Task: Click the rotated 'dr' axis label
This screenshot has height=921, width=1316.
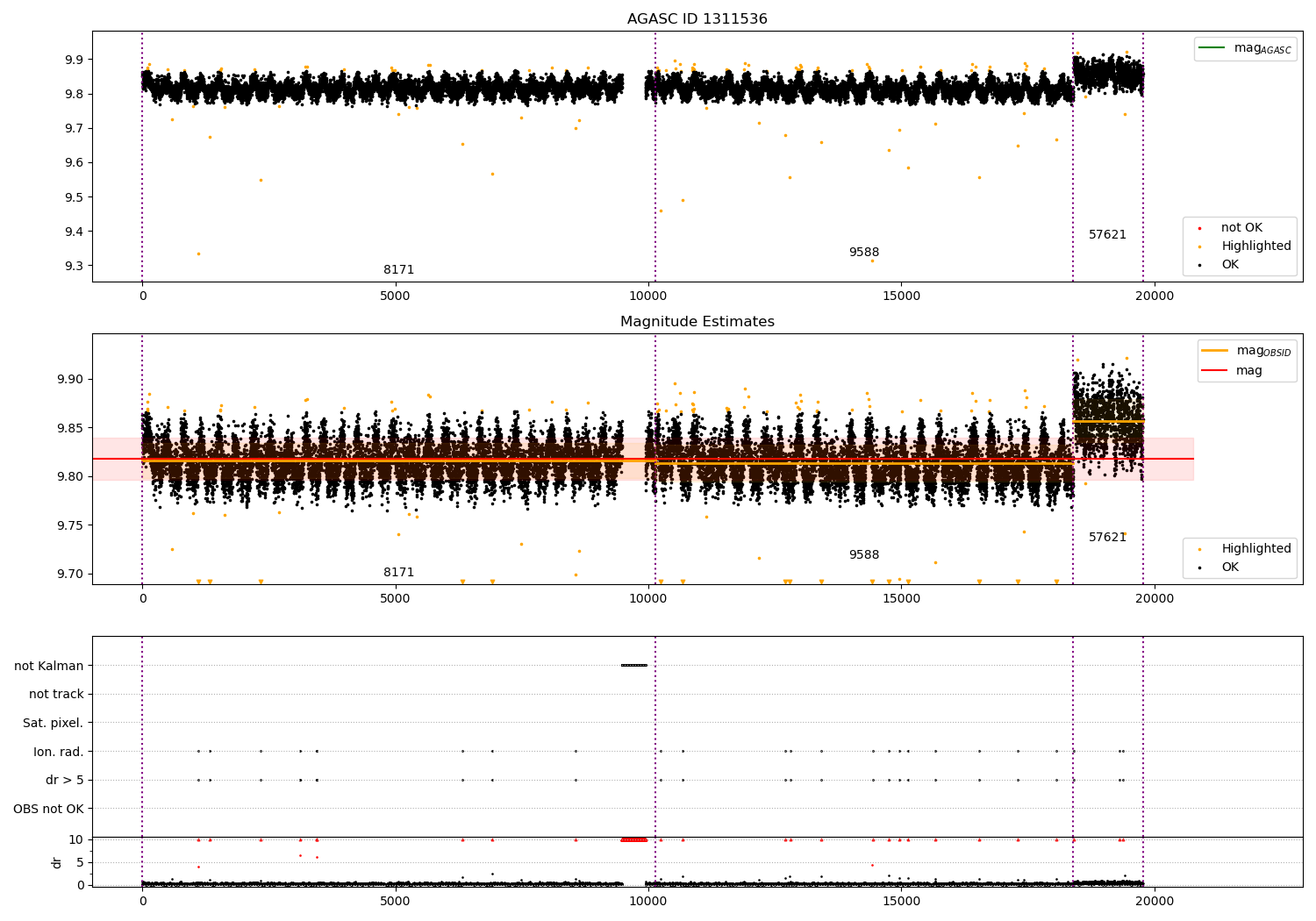Action: click(x=57, y=862)
